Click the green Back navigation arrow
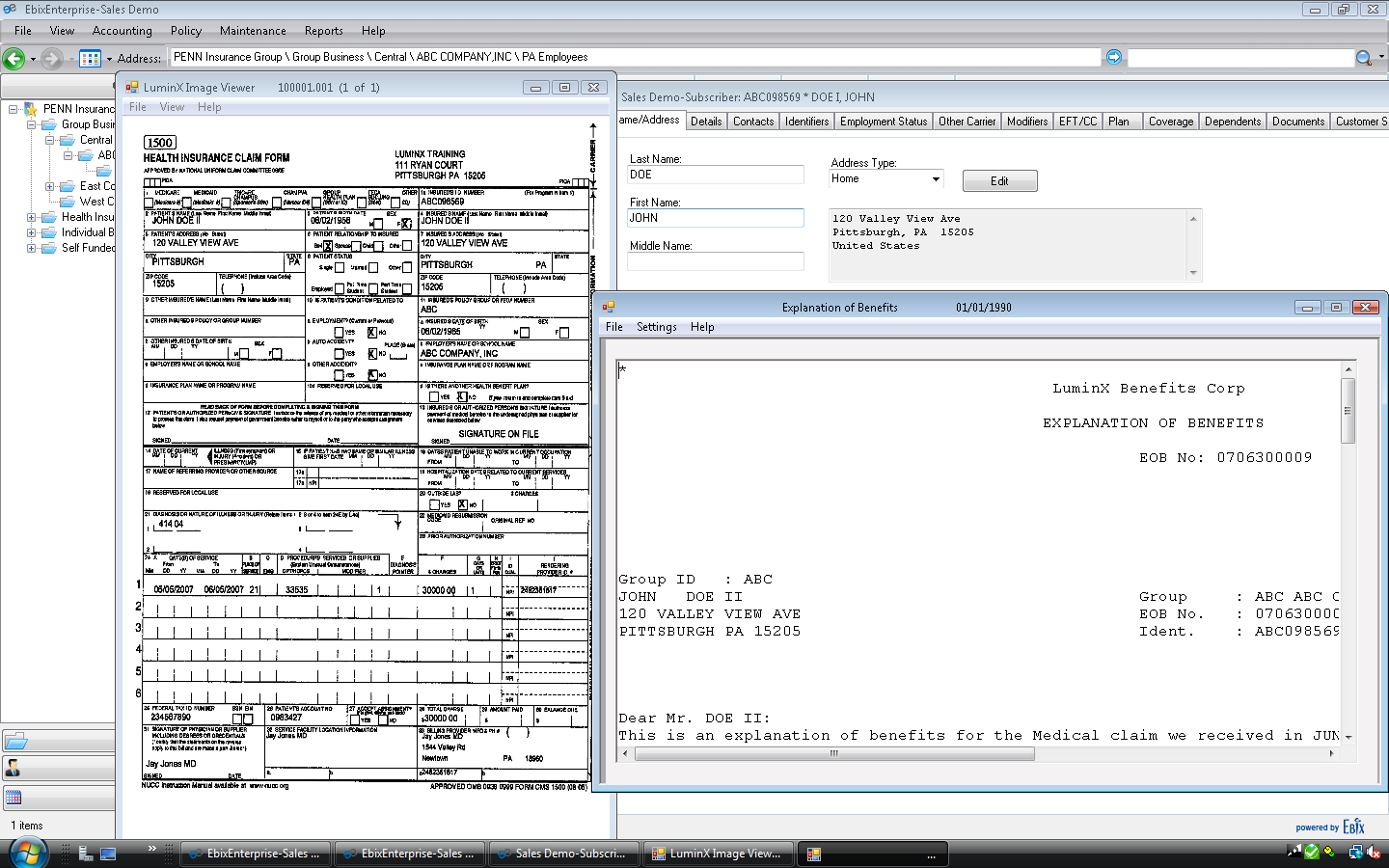The height and width of the screenshot is (868, 1389). point(14,58)
